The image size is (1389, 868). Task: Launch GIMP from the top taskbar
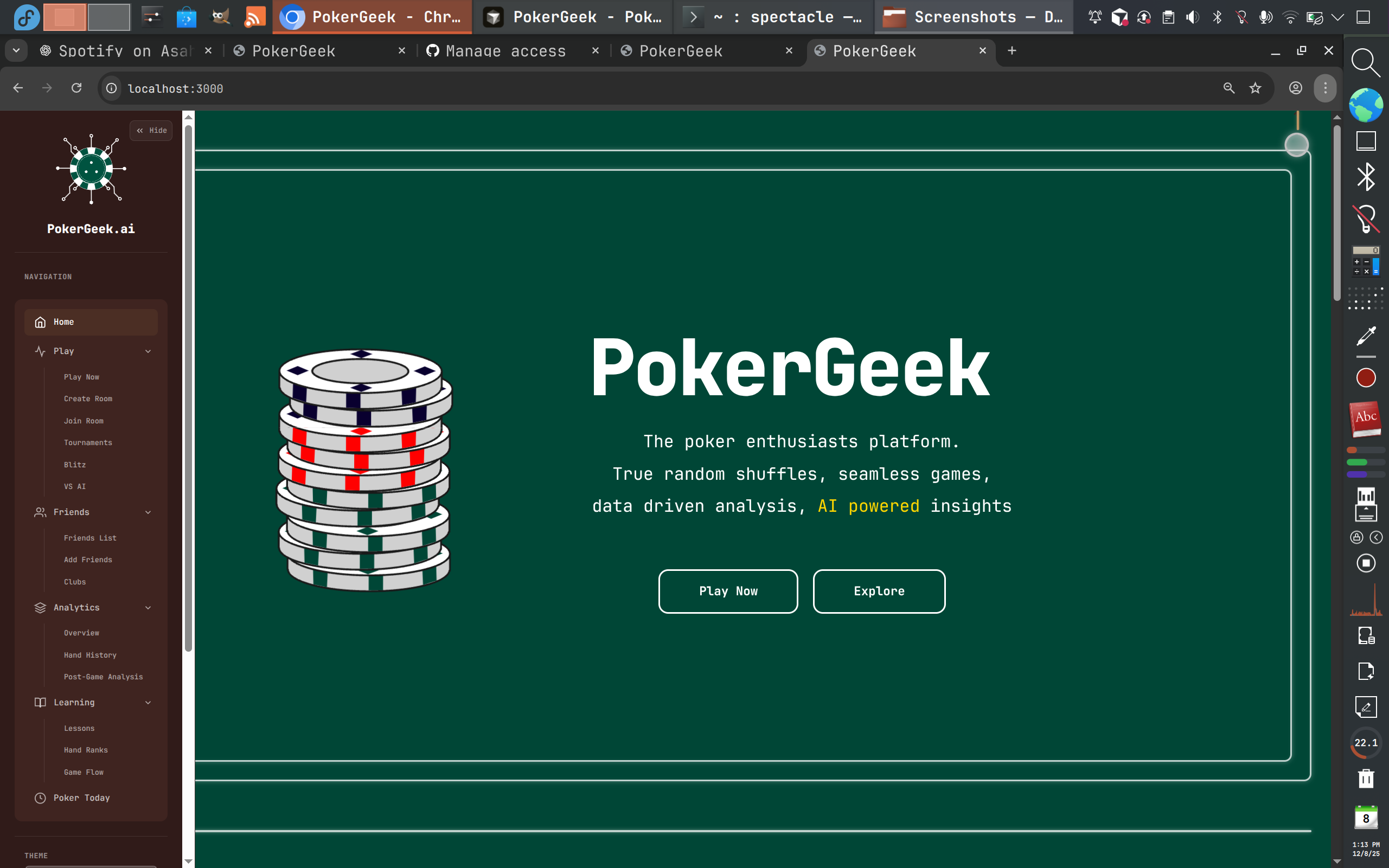219,17
